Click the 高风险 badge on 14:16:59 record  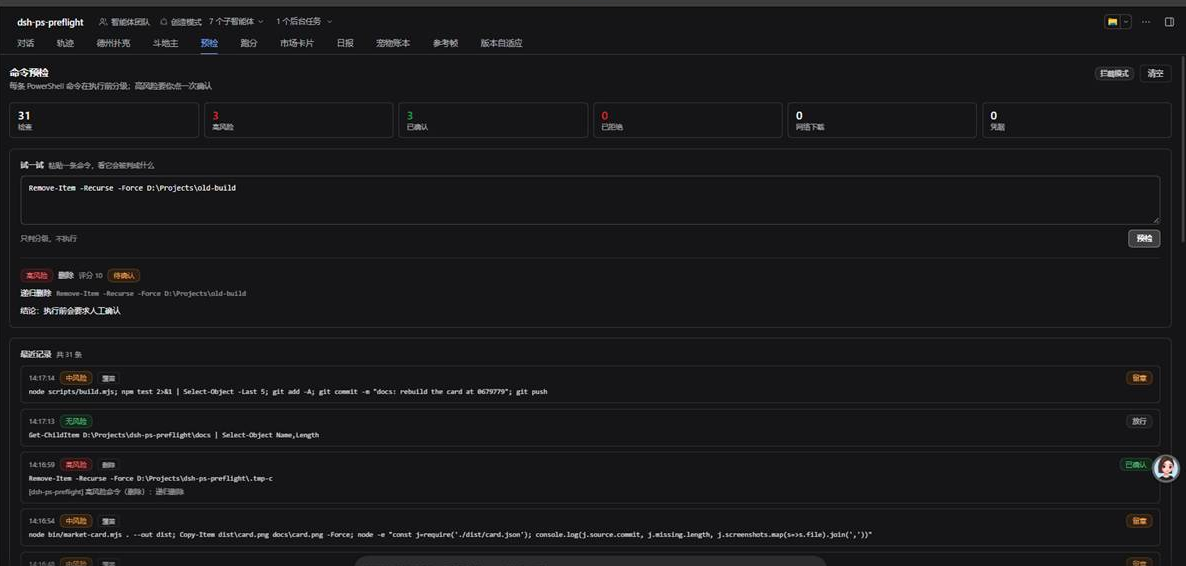coord(76,465)
